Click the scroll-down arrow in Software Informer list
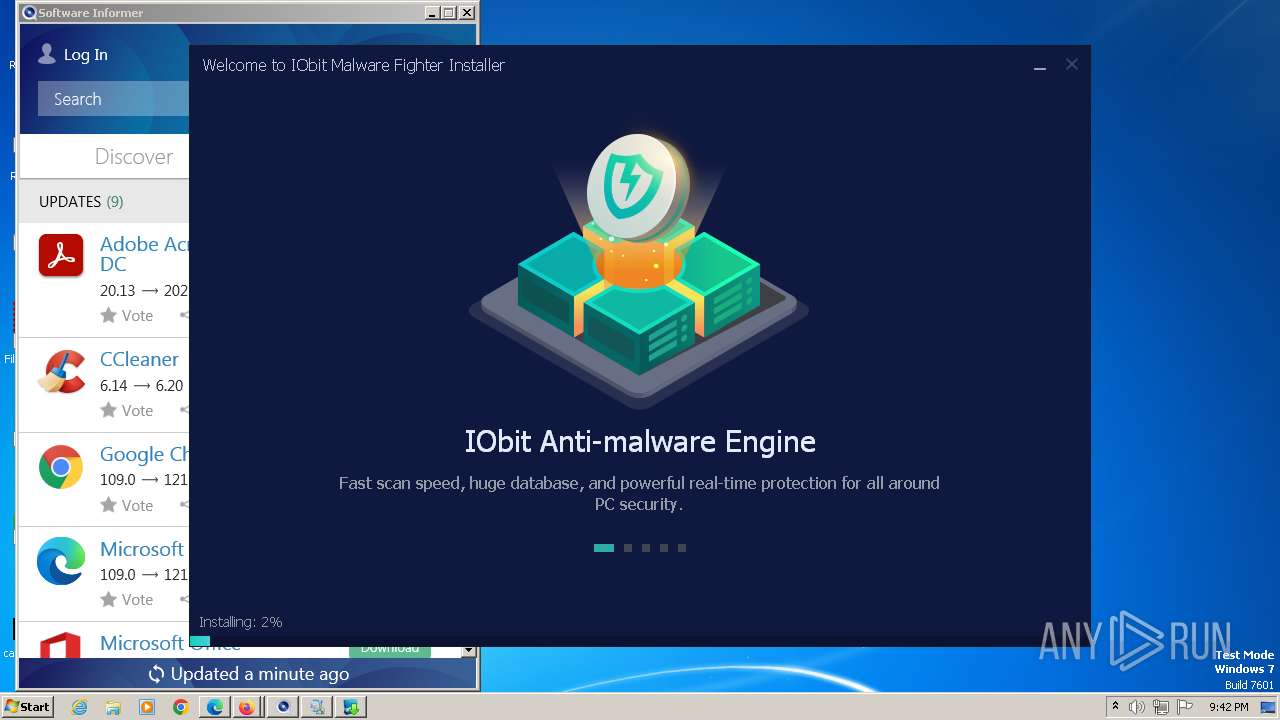Screen dimensions: 1280x720 tap(468, 650)
